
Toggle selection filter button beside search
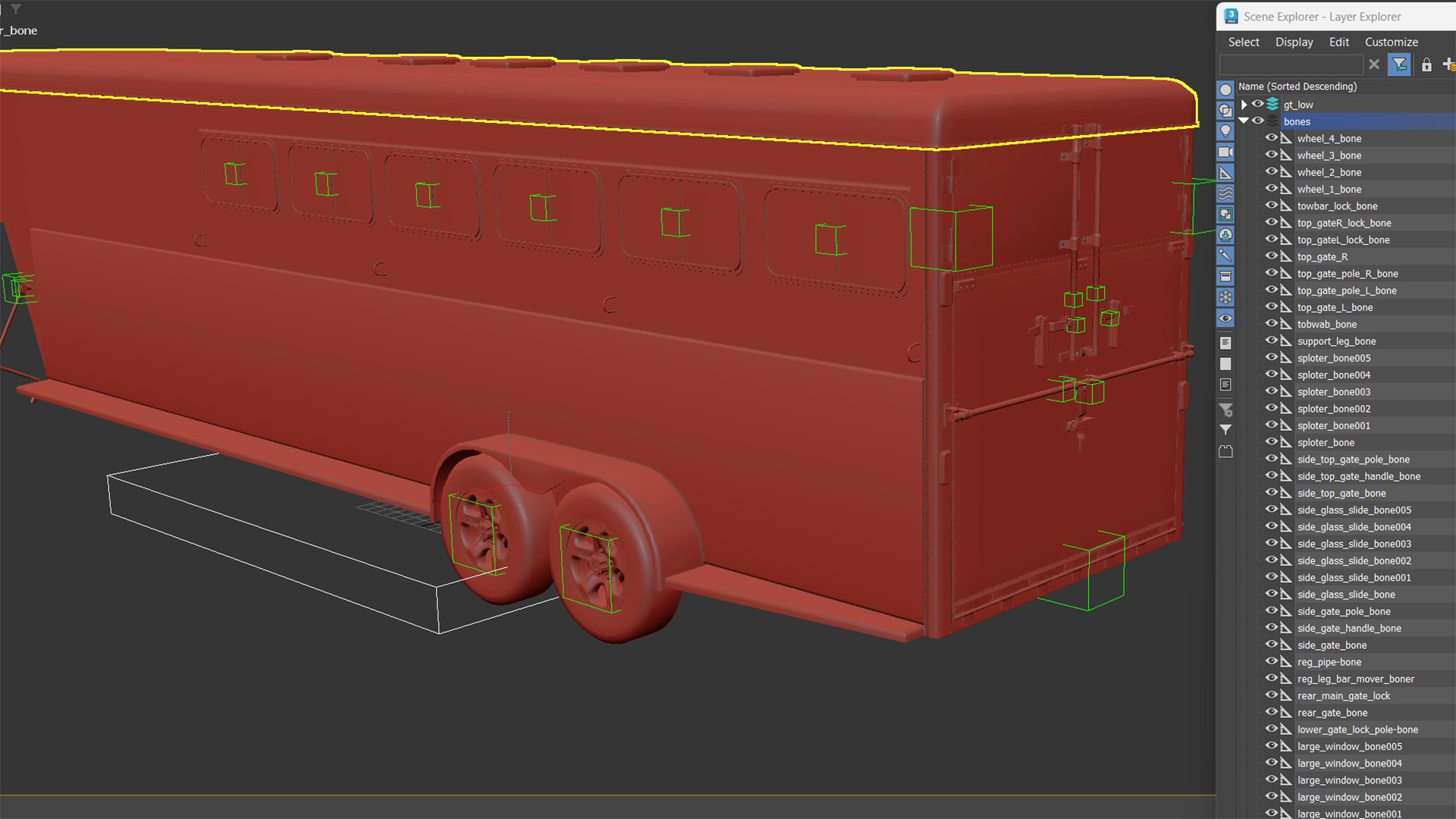coord(1399,64)
